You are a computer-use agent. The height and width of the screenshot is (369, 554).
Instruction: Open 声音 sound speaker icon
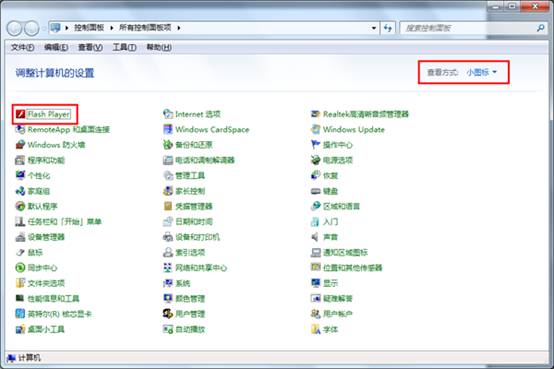pyautogui.click(x=315, y=237)
